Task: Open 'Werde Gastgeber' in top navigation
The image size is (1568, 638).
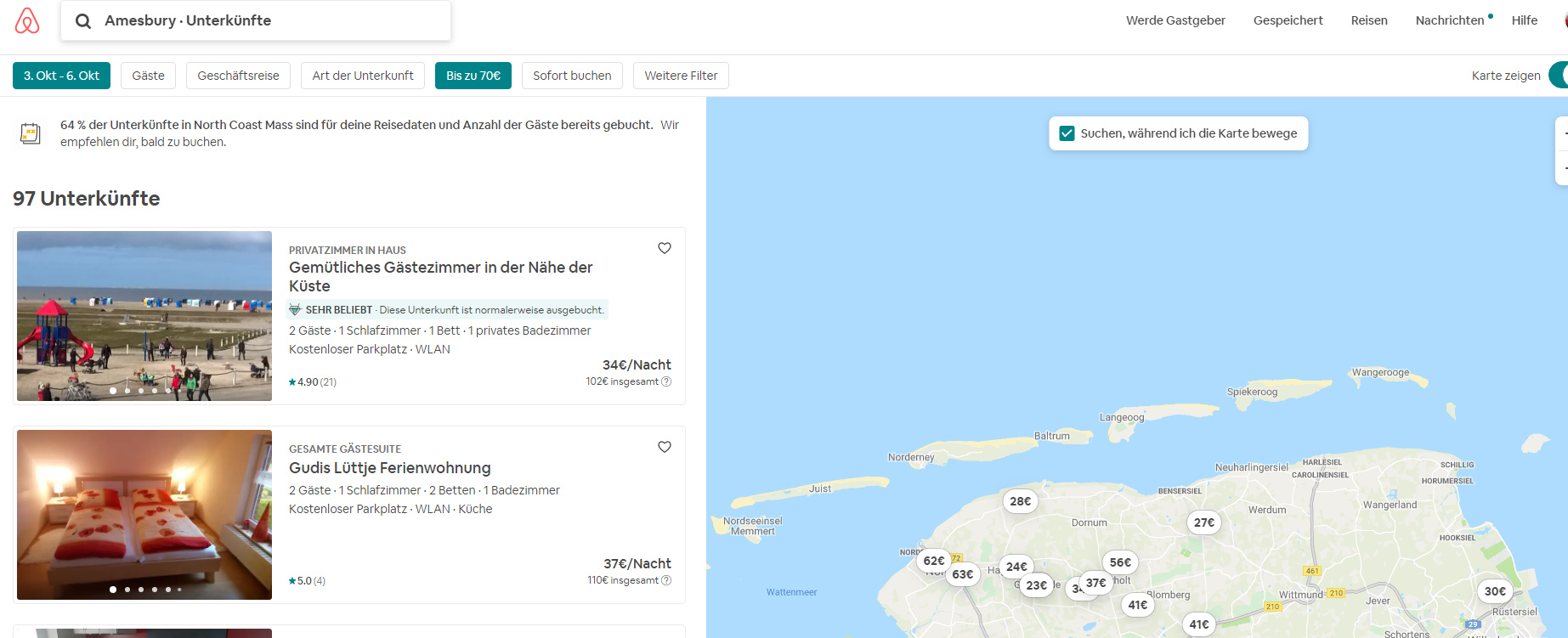Action: (x=1175, y=20)
